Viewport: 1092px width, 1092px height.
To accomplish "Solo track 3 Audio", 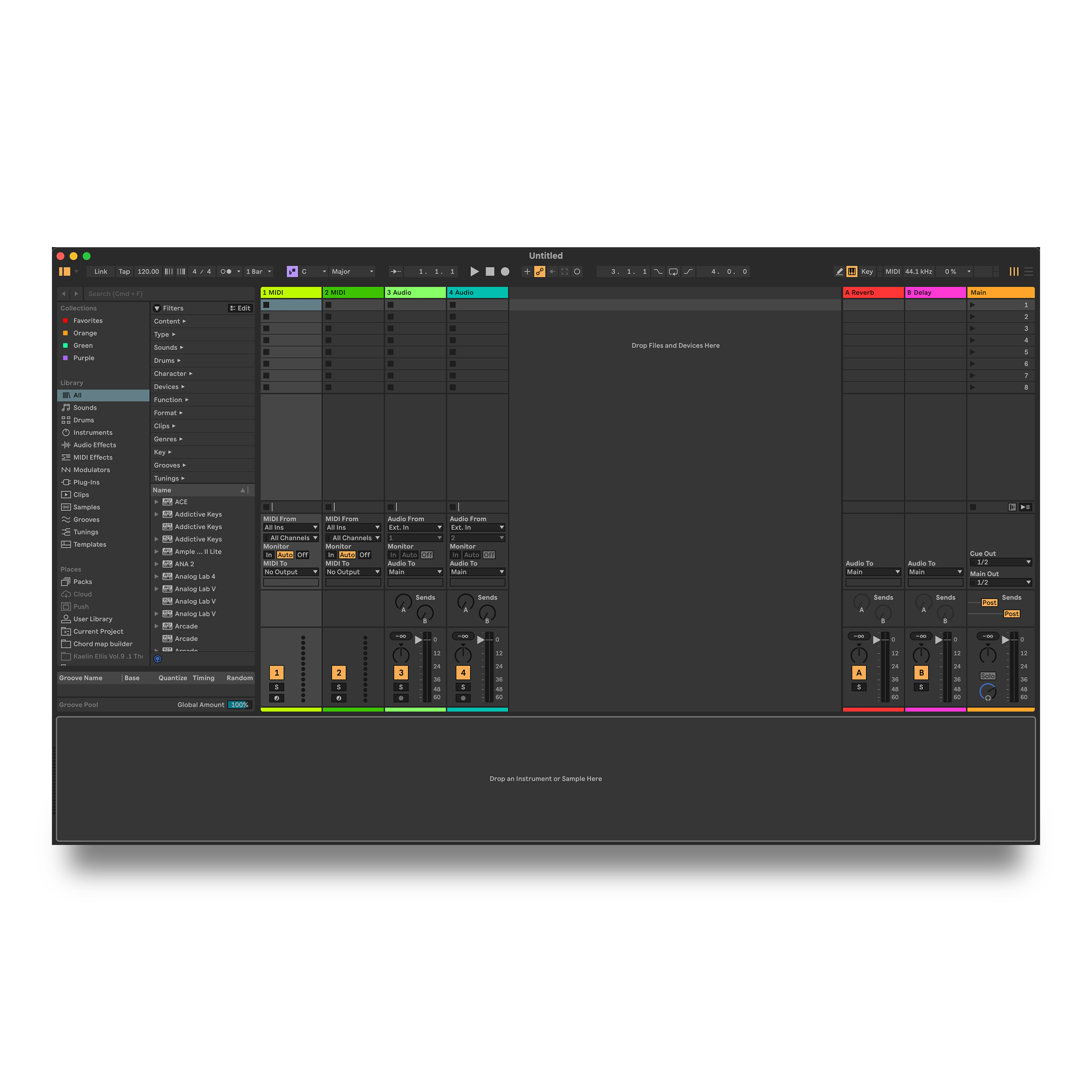I will pyautogui.click(x=401, y=687).
